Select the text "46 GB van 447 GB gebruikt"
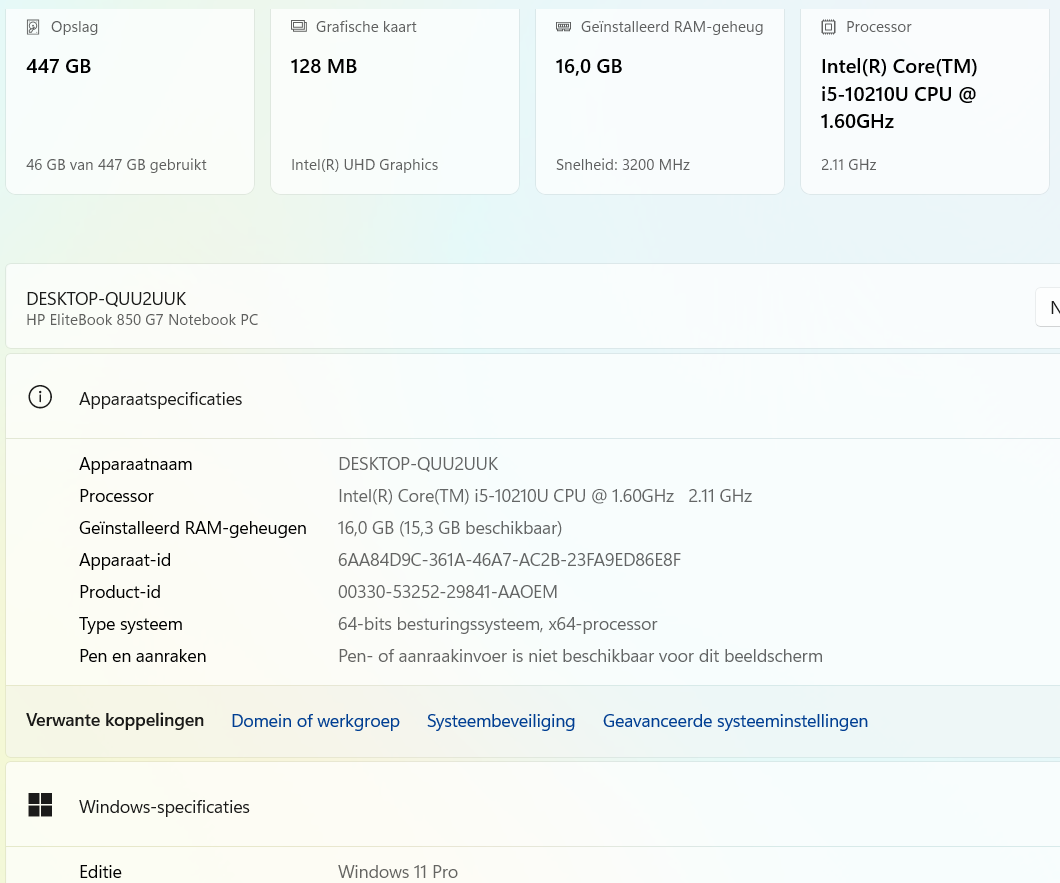The image size is (1060, 883). [x=116, y=165]
